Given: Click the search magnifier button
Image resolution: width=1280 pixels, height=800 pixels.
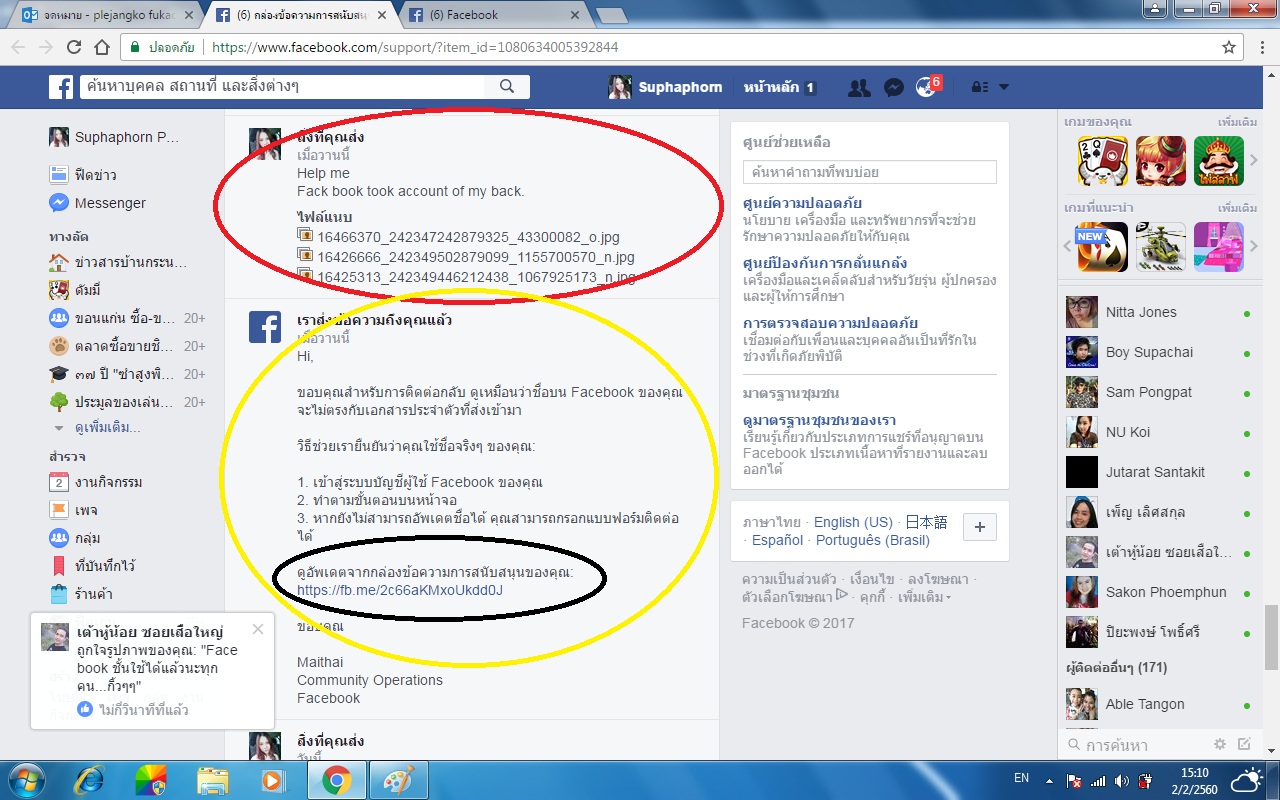Looking at the screenshot, I should pyautogui.click(x=507, y=87).
